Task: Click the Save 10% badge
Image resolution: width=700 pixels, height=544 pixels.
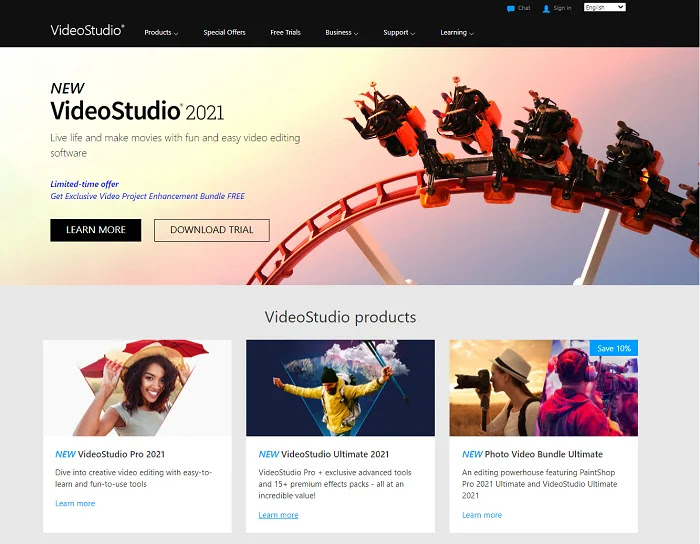Action: click(614, 348)
